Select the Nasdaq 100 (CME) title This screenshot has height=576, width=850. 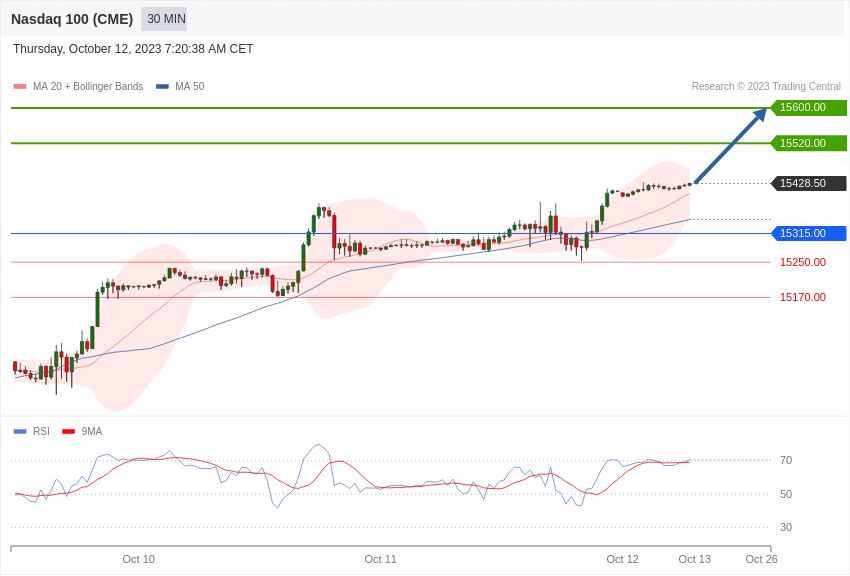click(x=72, y=19)
